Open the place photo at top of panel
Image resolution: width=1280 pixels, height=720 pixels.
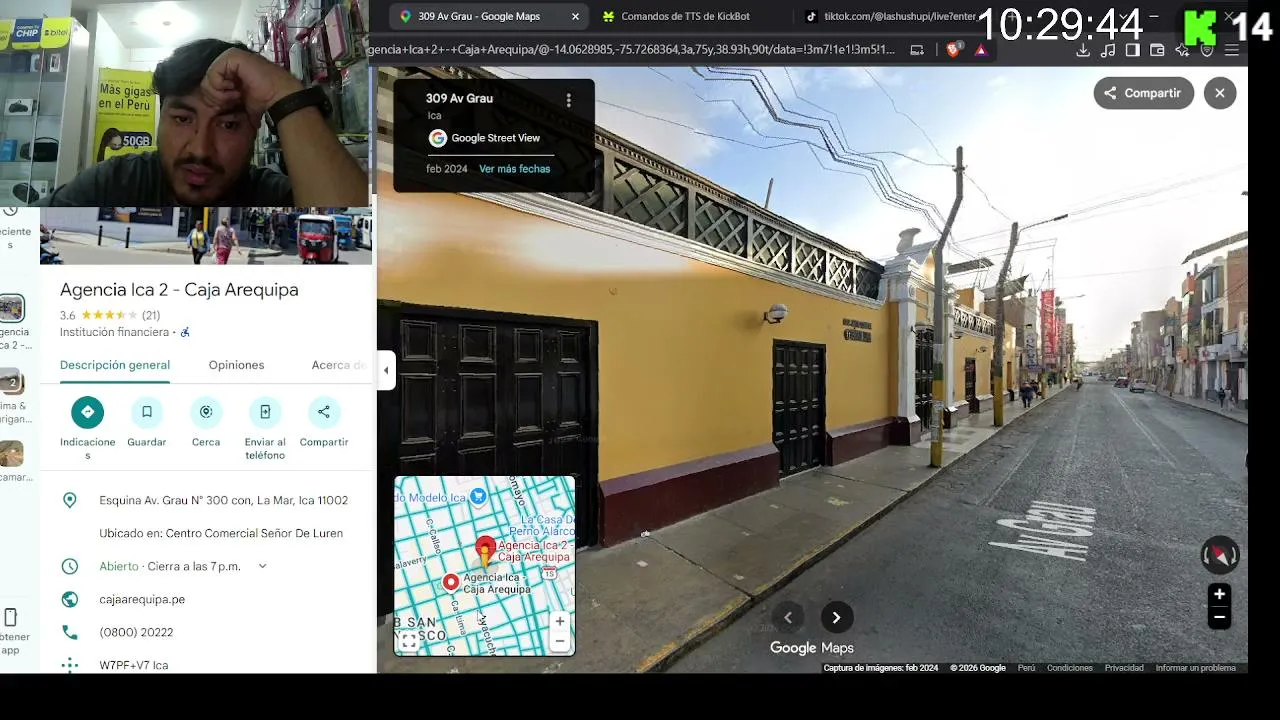(x=206, y=236)
